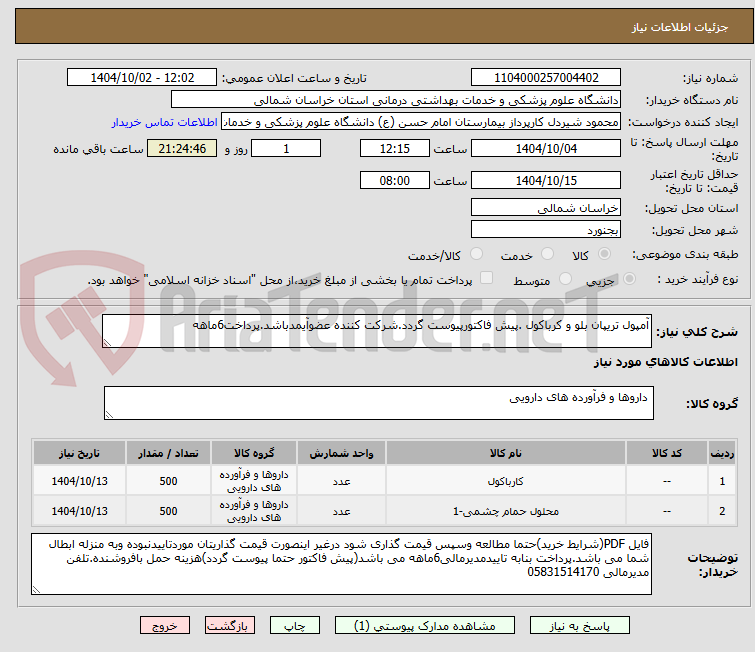Click unit عدد in کارباکول row
Screen dimensions: 755x652
click(341, 481)
